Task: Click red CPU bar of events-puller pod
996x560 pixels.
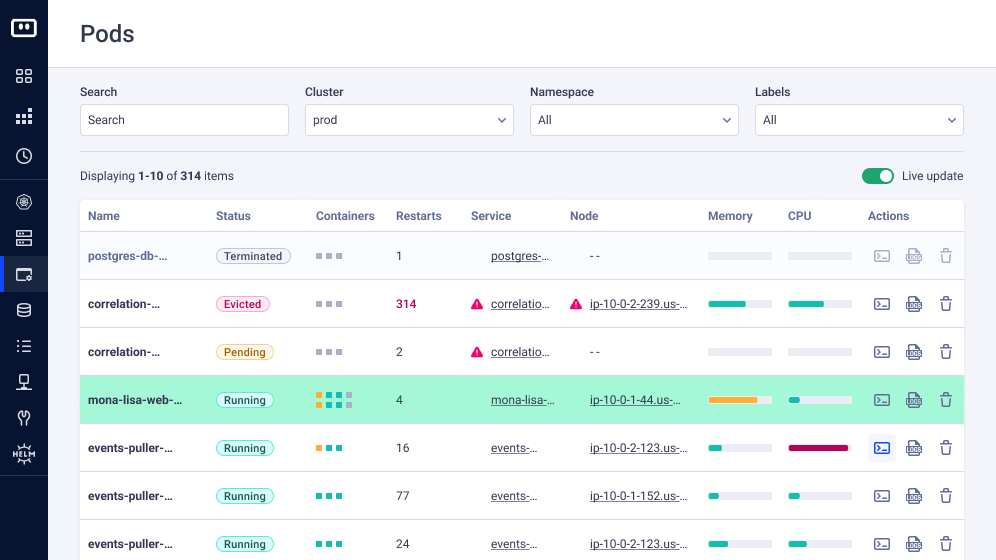Action: (819, 448)
